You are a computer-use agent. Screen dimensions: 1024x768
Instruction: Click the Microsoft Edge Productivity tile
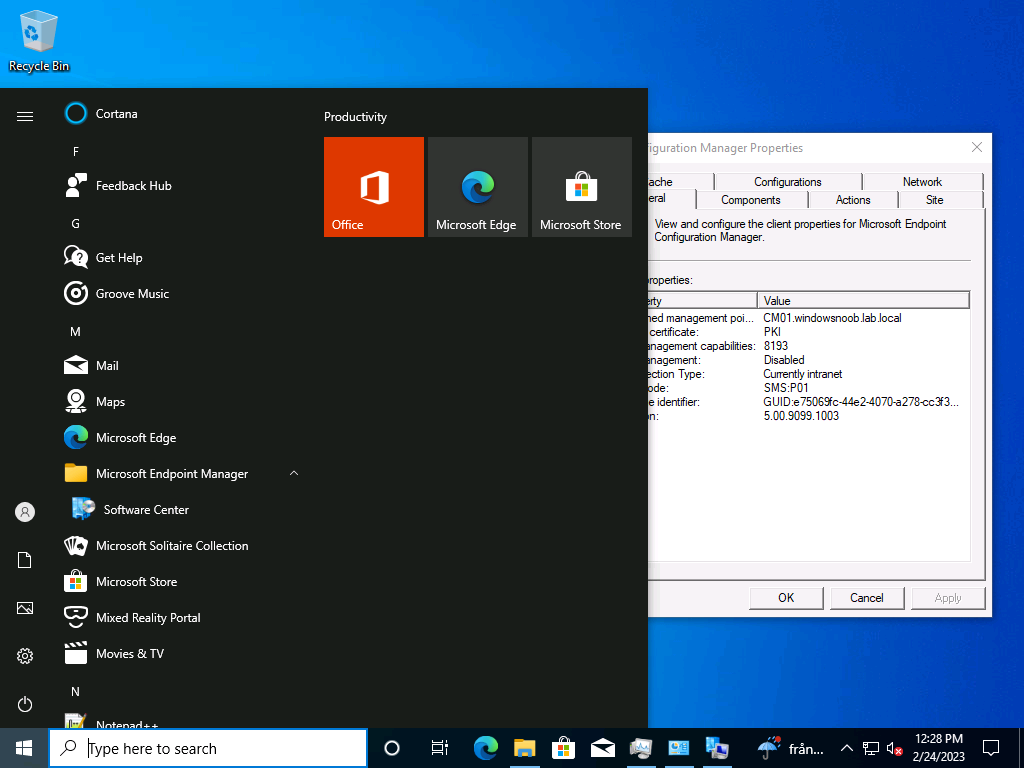(477, 187)
